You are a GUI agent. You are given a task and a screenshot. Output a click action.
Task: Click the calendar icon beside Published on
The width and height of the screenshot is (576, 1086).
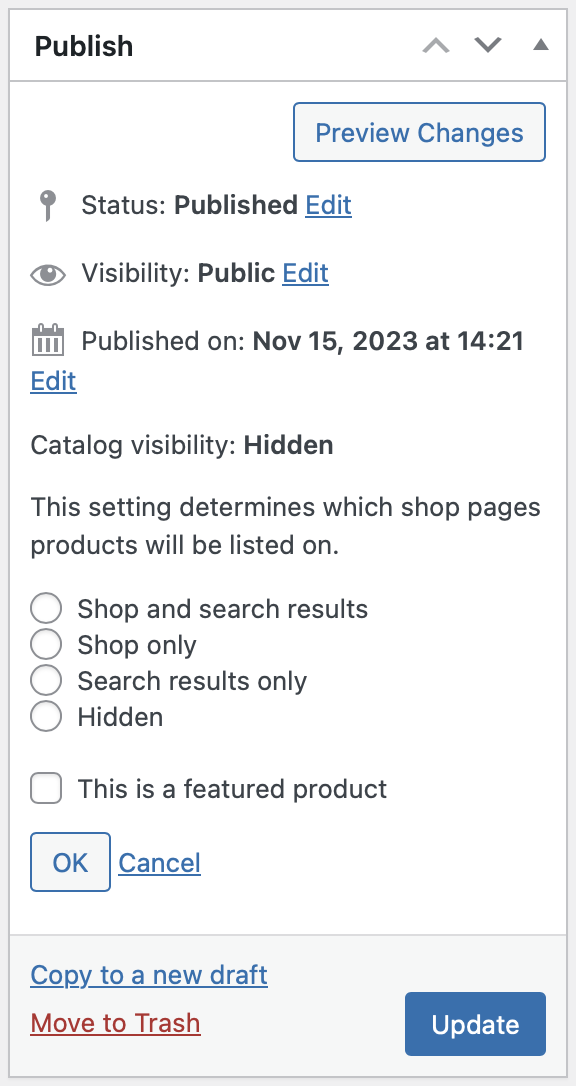[x=48, y=340]
